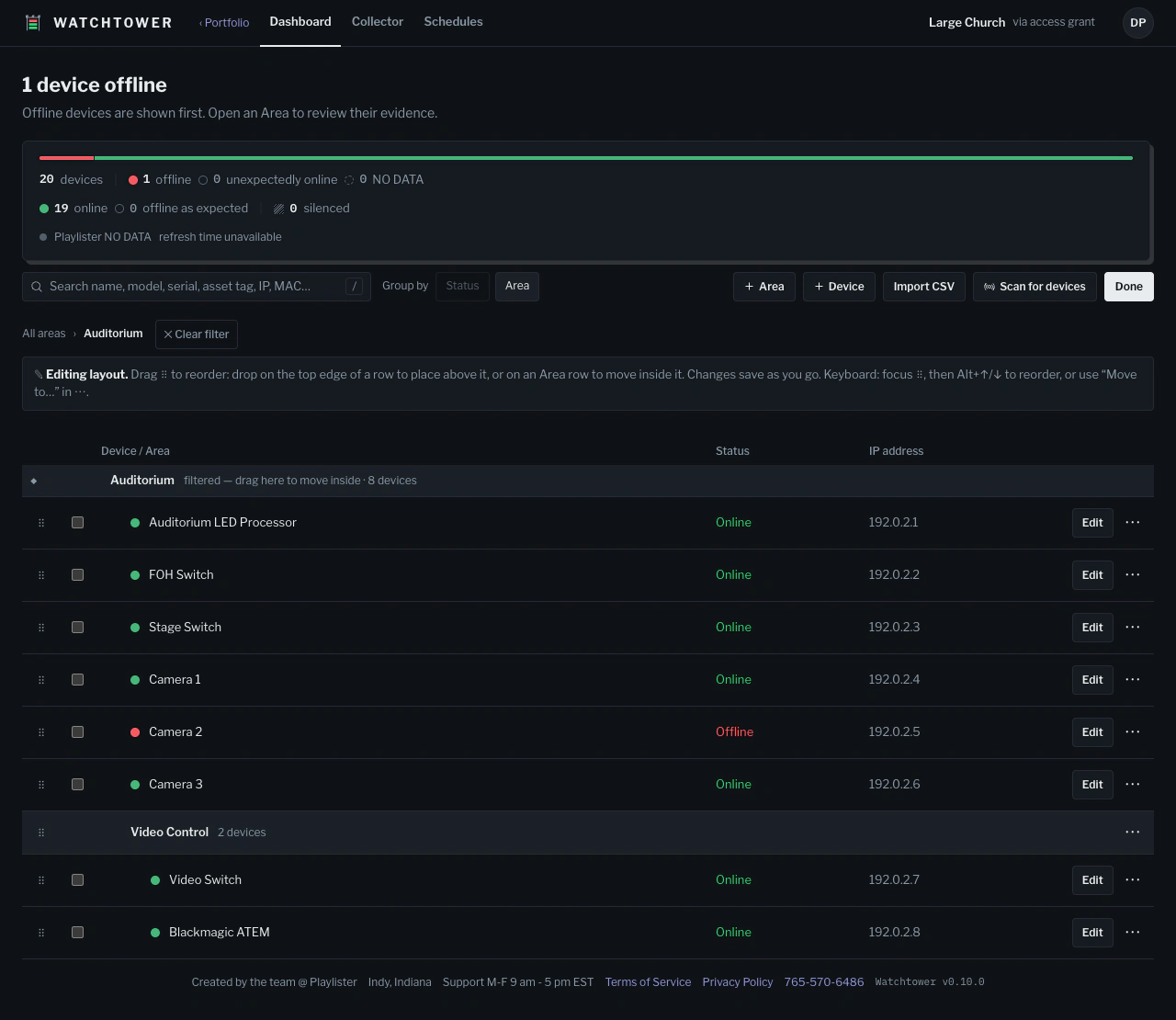1176x1020 pixels.
Task: Open more options for Video Control area
Action: 1133,832
